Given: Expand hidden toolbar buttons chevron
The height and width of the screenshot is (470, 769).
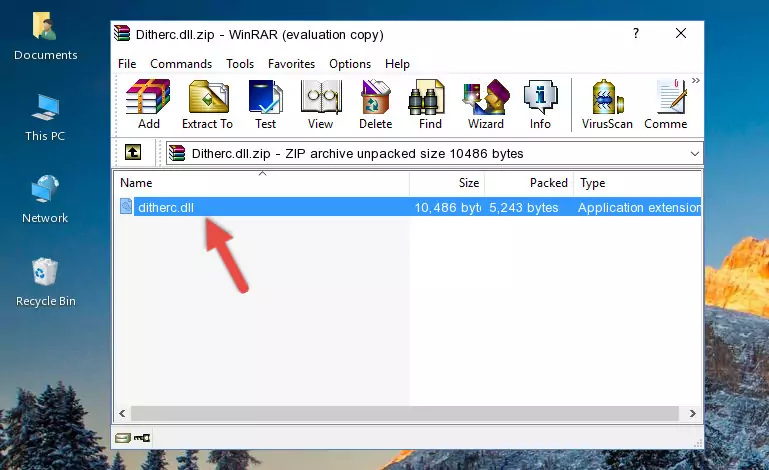Looking at the screenshot, I should [695, 80].
